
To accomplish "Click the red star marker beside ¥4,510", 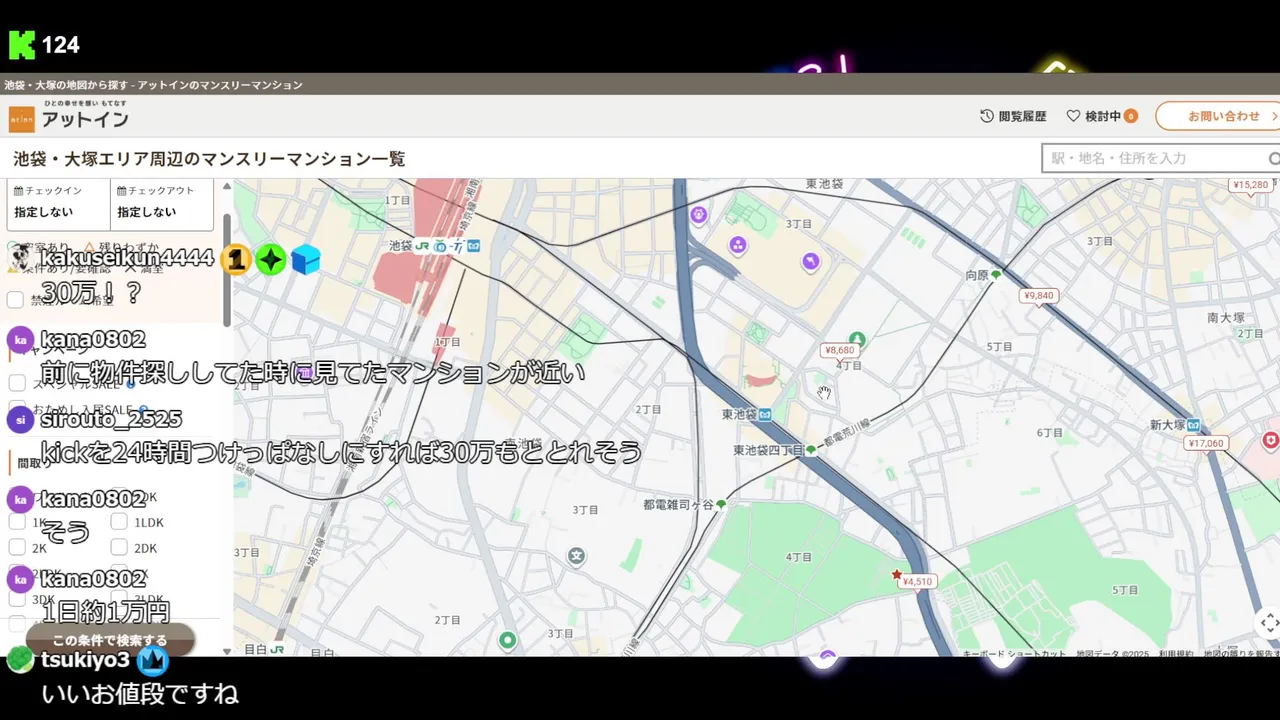I will (x=897, y=575).
